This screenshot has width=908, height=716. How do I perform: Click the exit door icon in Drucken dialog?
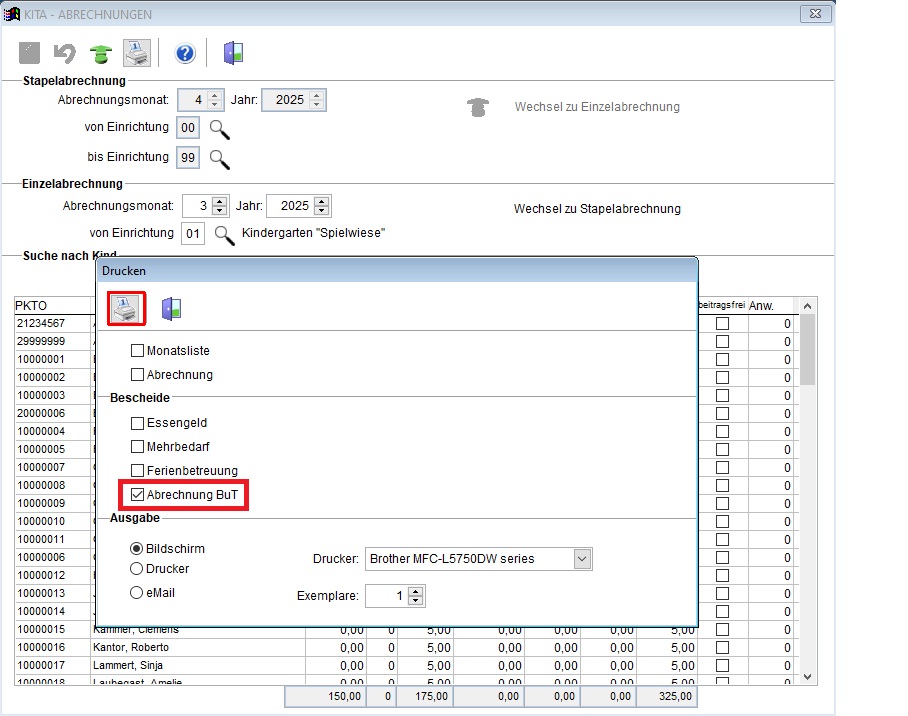pyautogui.click(x=171, y=308)
